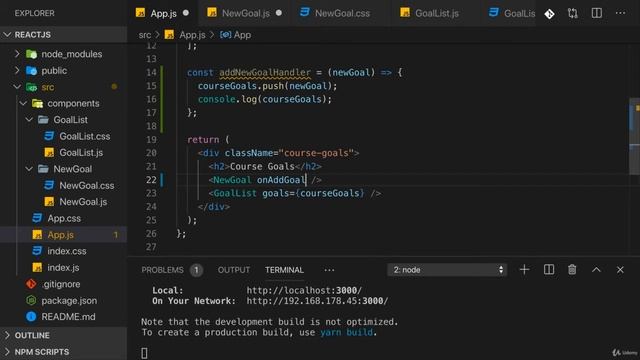
Task: Create a new terminal with plus icon
Action: click(x=524, y=269)
